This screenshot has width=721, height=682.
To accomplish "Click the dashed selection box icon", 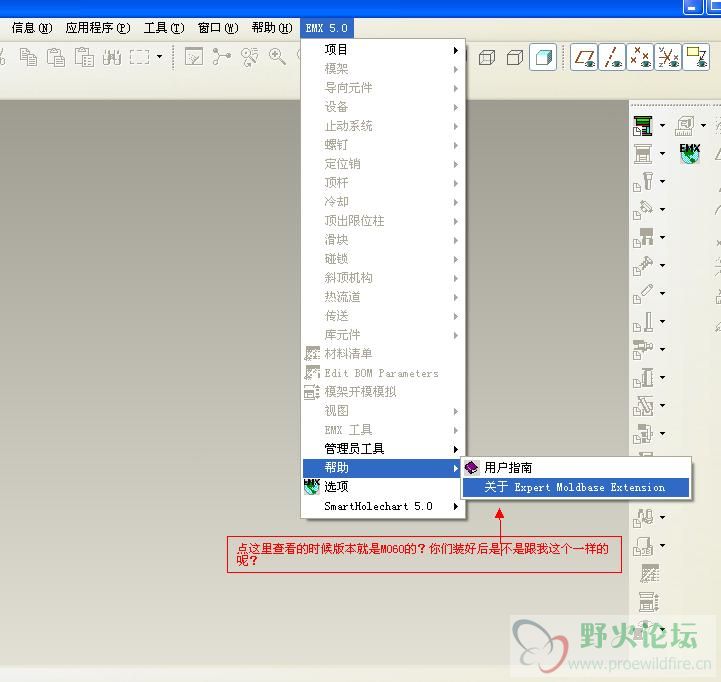I will tap(139, 57).
